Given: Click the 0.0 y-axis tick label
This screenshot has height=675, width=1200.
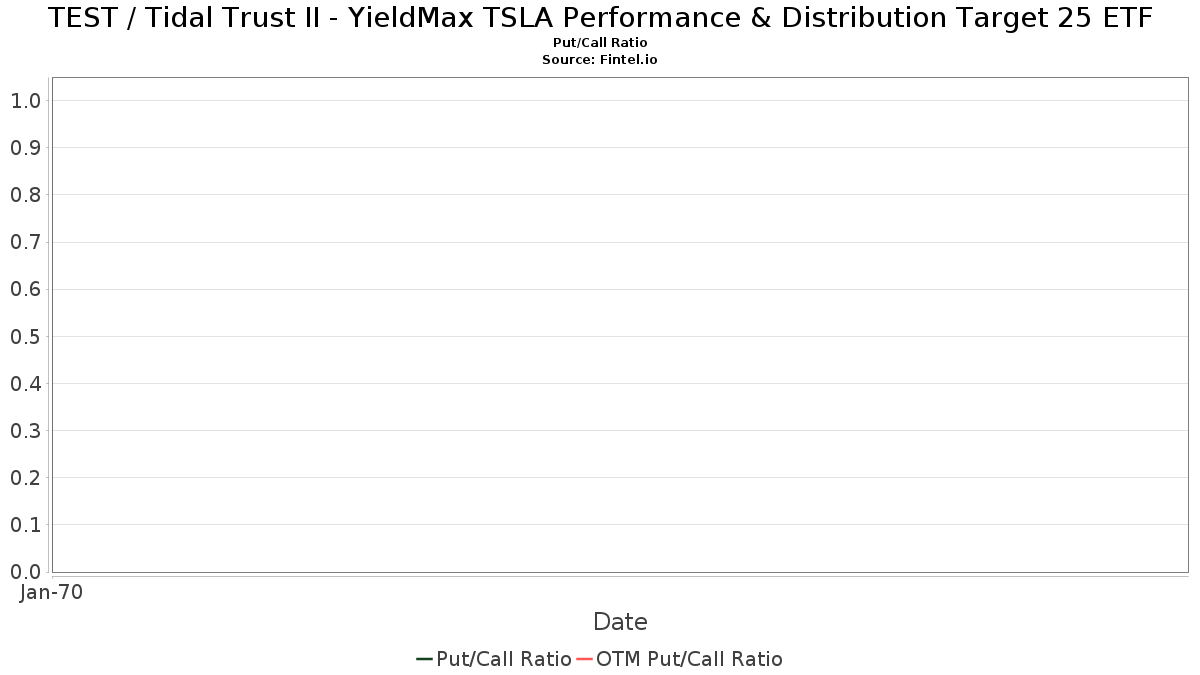Looking at the screenshot, I should click(25, 571).
